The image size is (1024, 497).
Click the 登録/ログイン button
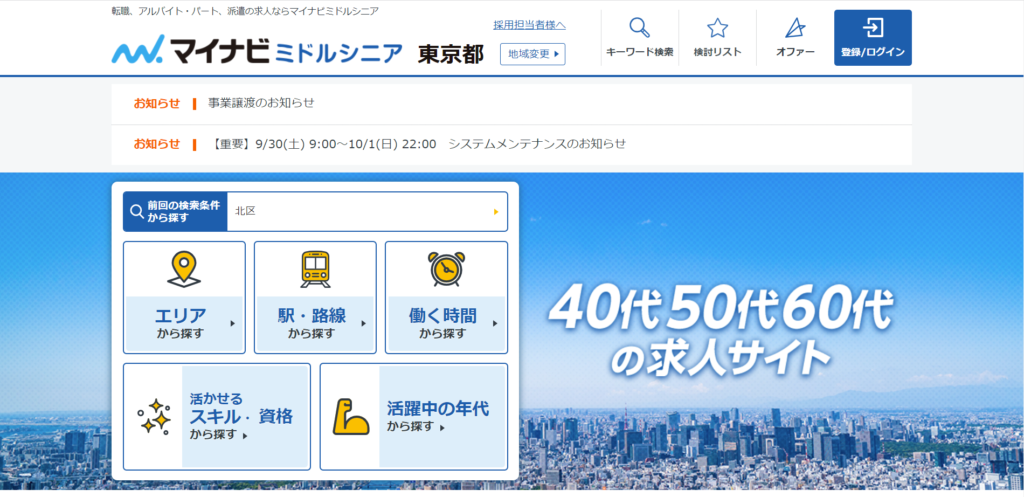[872, 38]
